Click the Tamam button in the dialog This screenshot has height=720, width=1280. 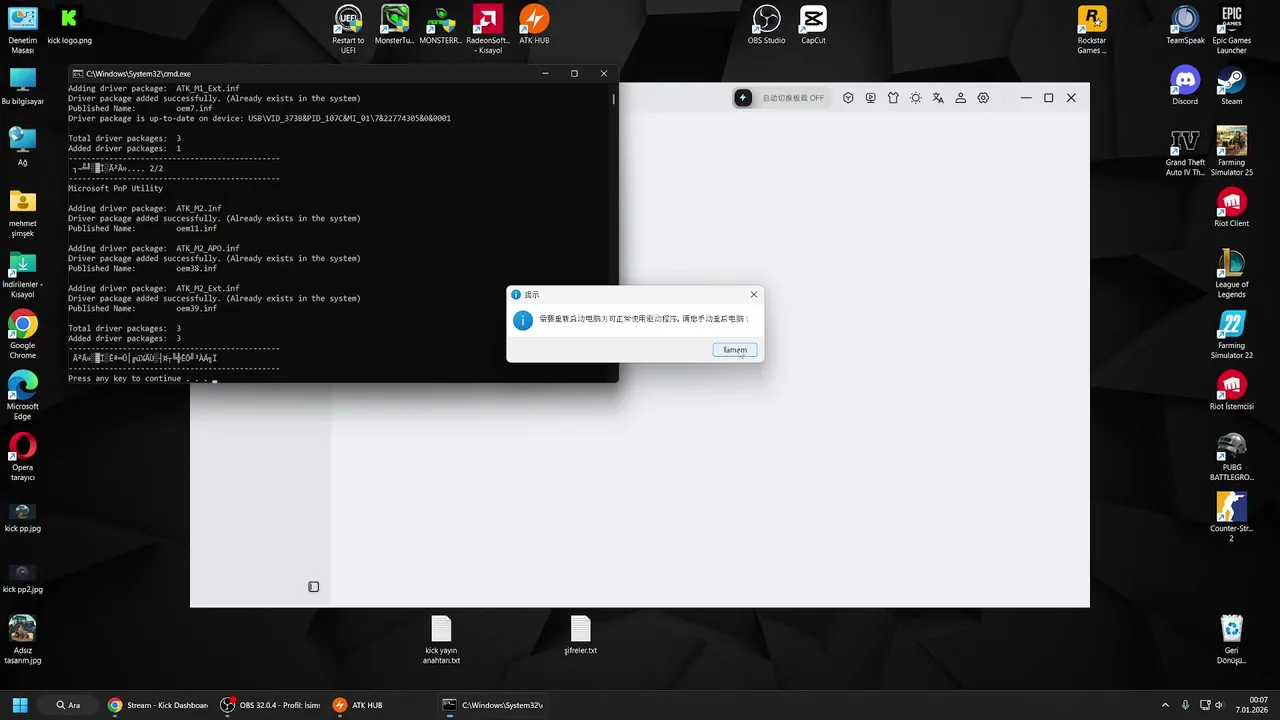pos(735,350)
